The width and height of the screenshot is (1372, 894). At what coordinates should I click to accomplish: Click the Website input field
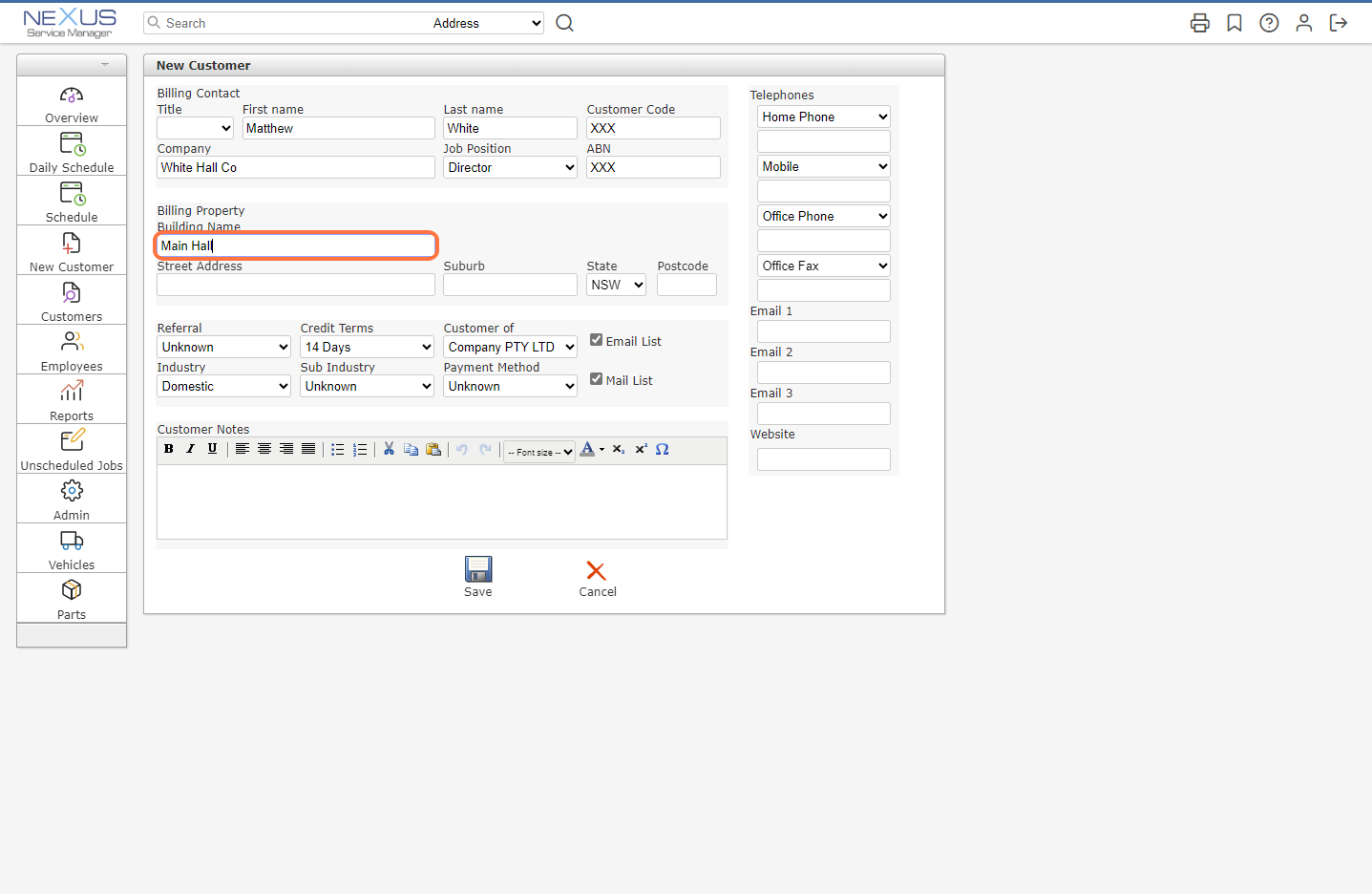pyautogui.click(x=824, y=459)
